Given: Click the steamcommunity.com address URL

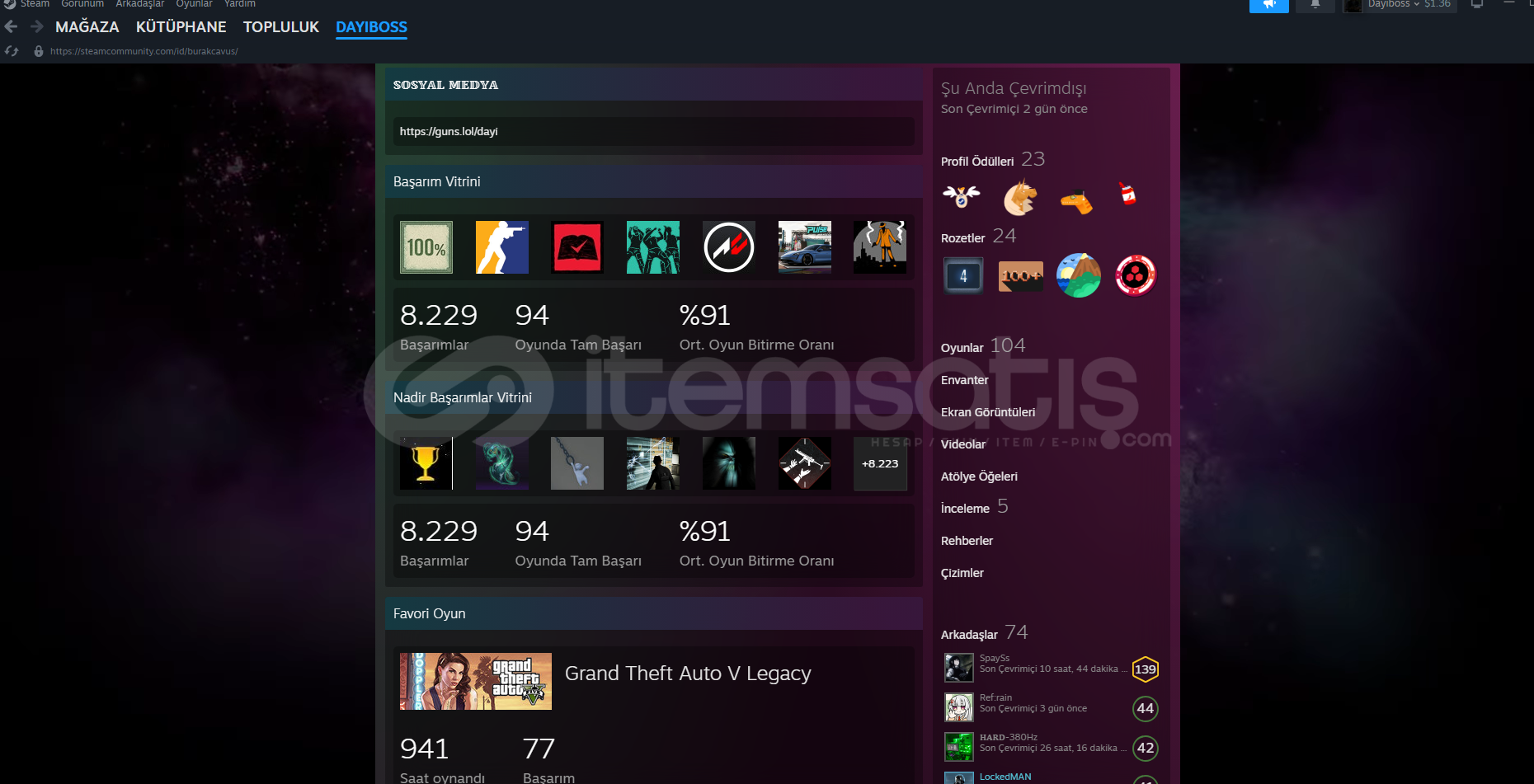Looking at the screenshot, I should [144, 51].
